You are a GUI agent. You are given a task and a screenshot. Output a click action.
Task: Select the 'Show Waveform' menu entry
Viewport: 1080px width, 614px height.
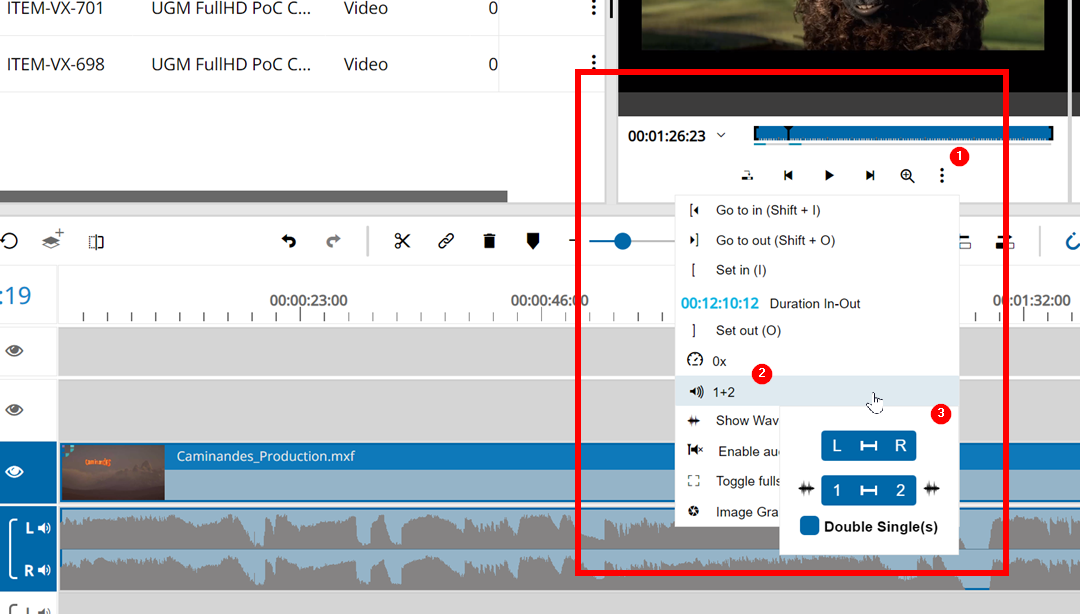point(745,421)
